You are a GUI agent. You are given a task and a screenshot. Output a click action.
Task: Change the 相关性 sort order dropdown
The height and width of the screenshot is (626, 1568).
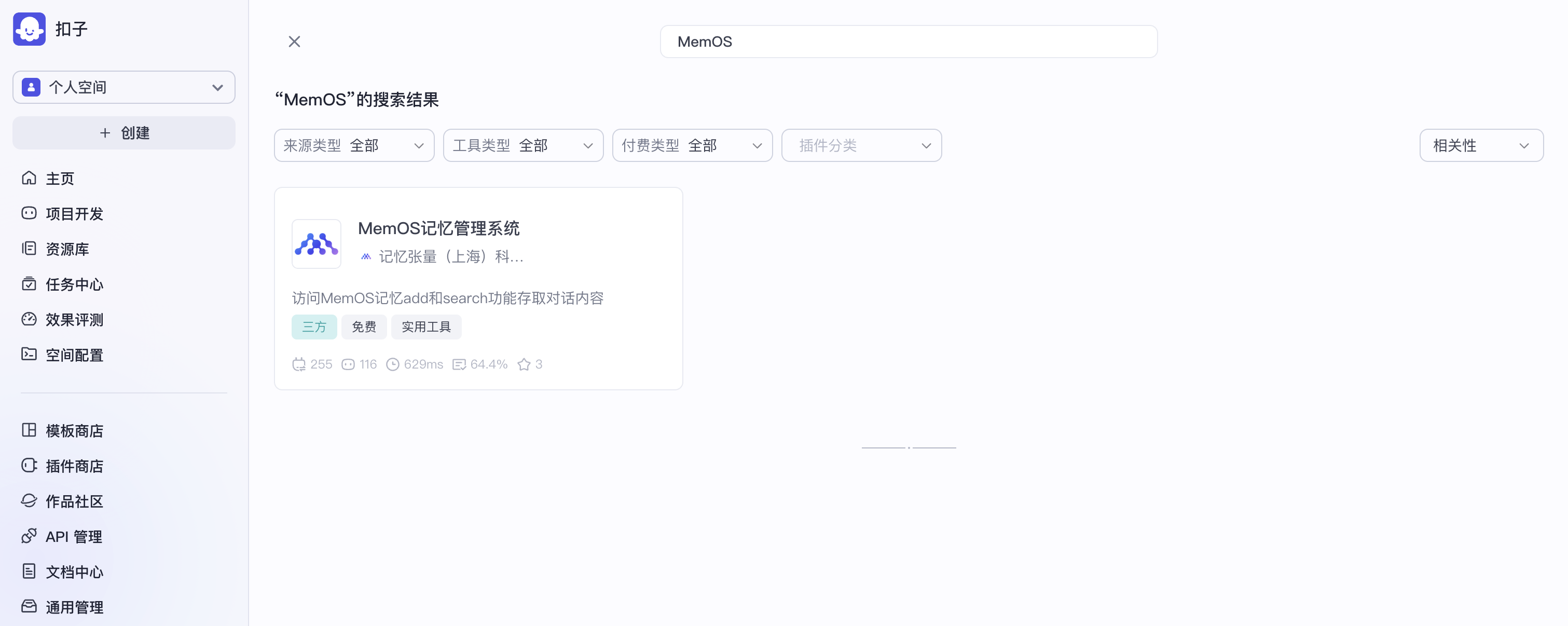1480,145
